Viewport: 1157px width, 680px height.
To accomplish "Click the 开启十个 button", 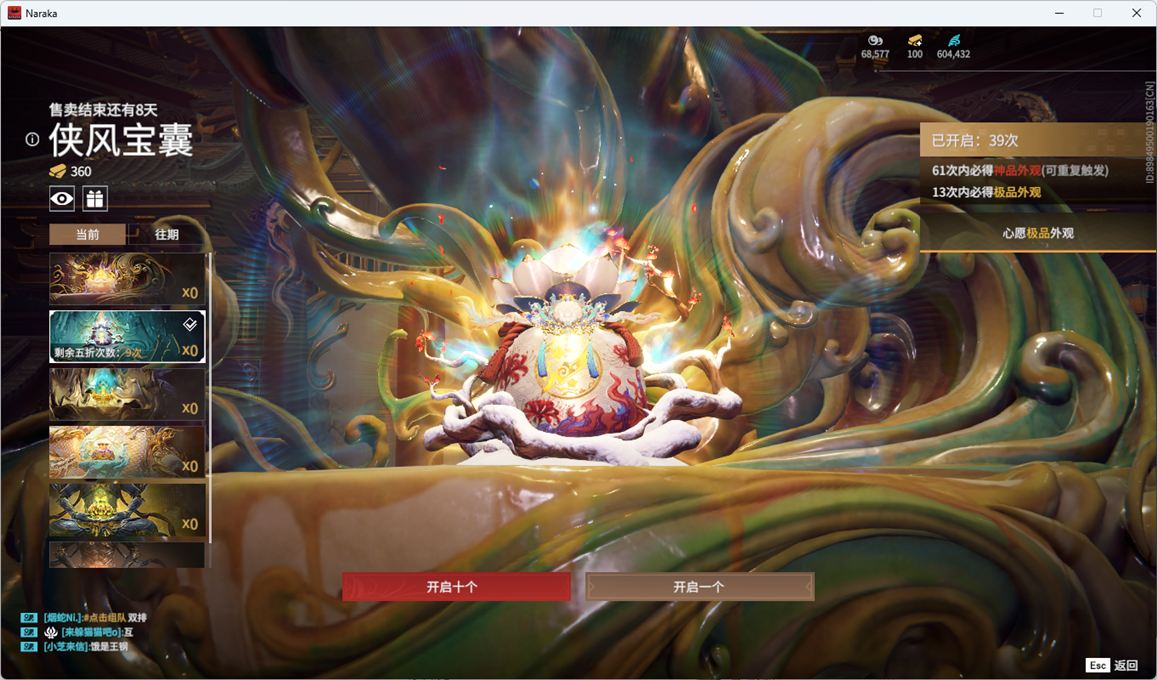I will (x=456, y=587).
